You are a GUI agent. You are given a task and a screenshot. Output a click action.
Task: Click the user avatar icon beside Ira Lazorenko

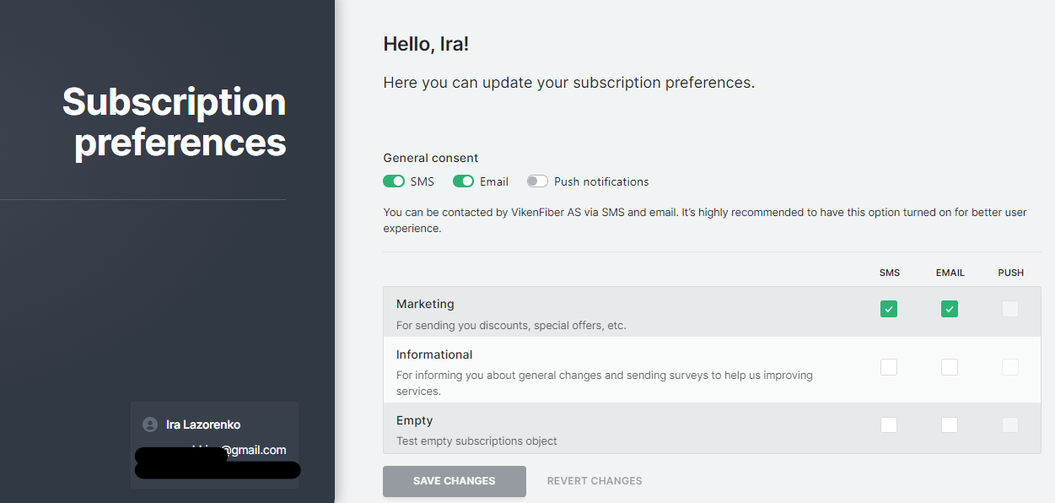click(x=150, y=424)
